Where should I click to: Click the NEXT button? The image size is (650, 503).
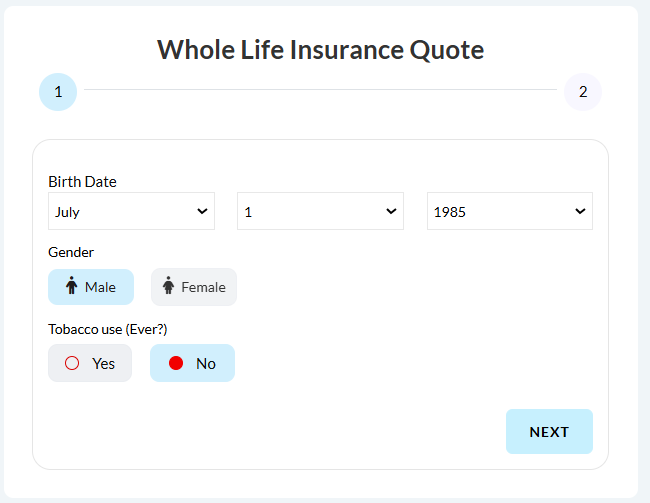[x=549, y=432]
